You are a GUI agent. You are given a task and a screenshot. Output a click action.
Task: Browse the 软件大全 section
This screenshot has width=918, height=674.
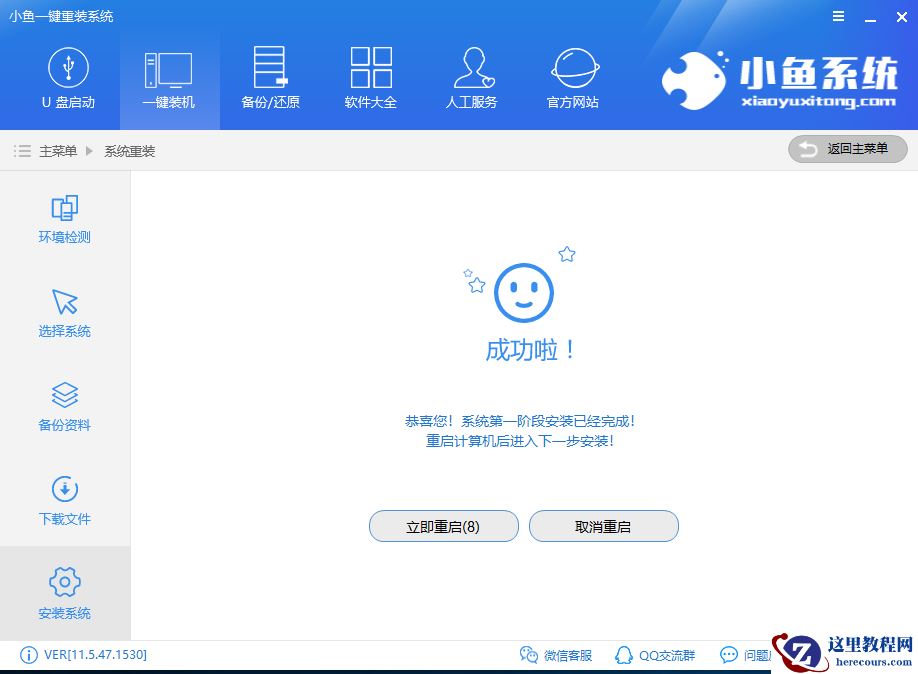point(370,78)
